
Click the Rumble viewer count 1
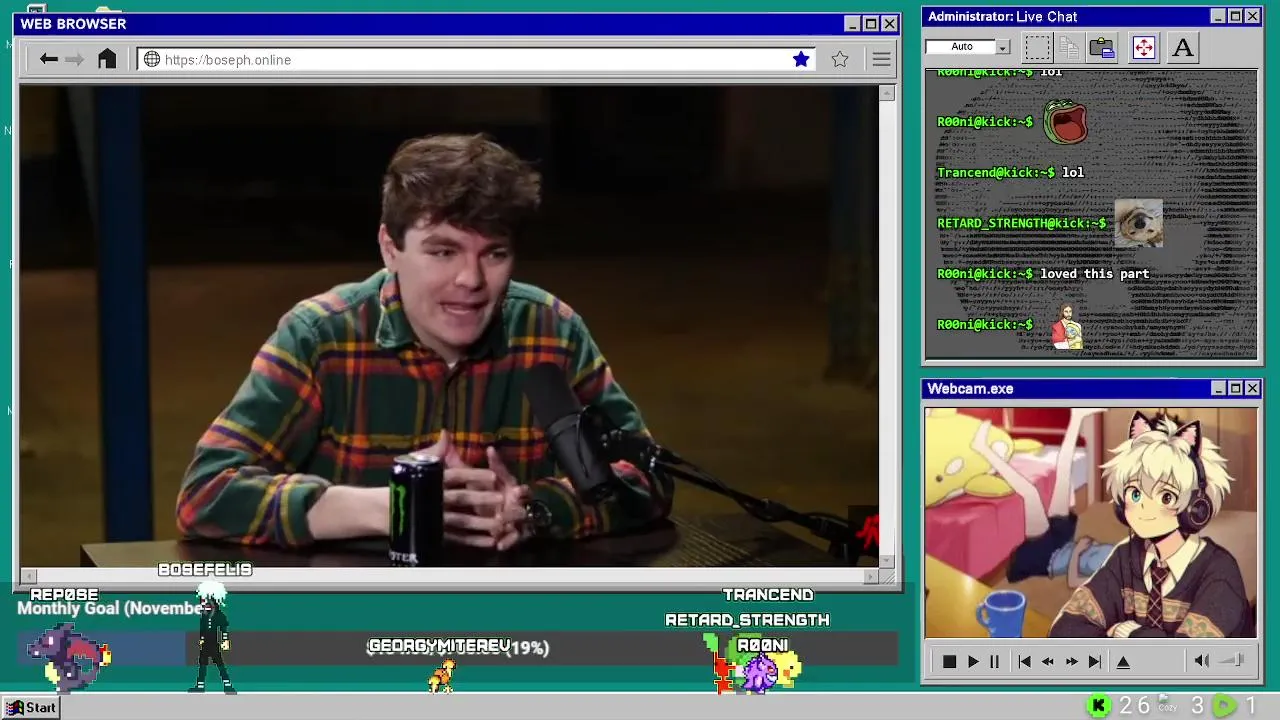1250,706
